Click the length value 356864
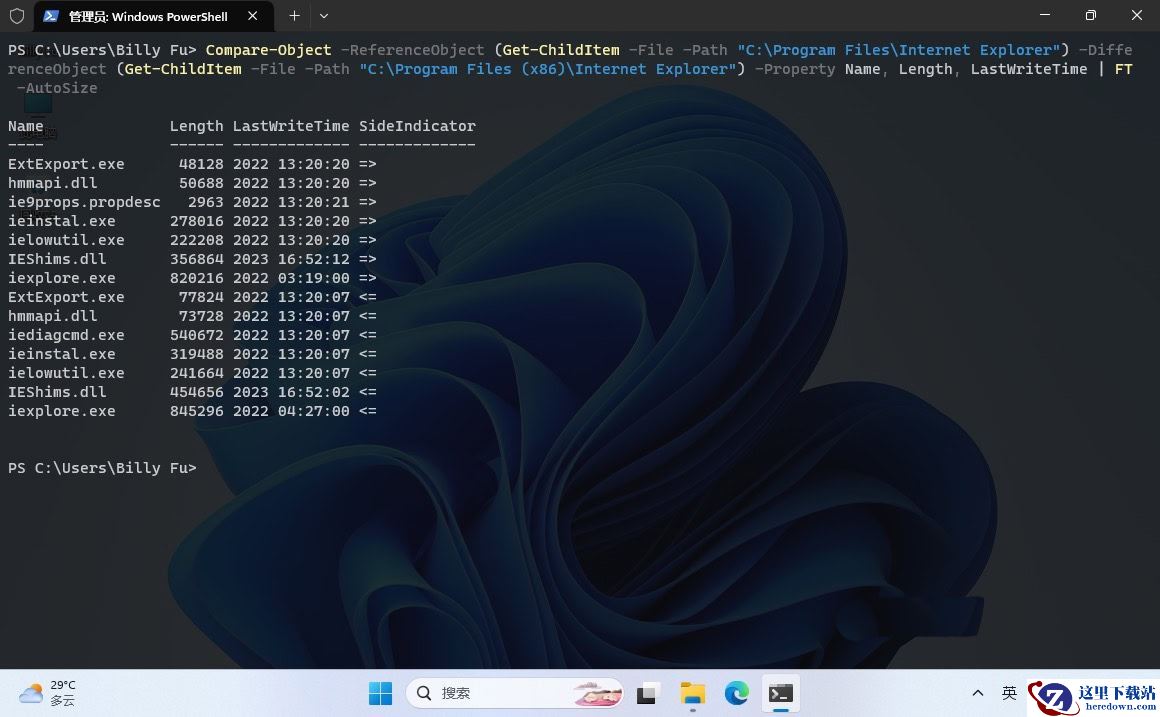 [196, 259]
